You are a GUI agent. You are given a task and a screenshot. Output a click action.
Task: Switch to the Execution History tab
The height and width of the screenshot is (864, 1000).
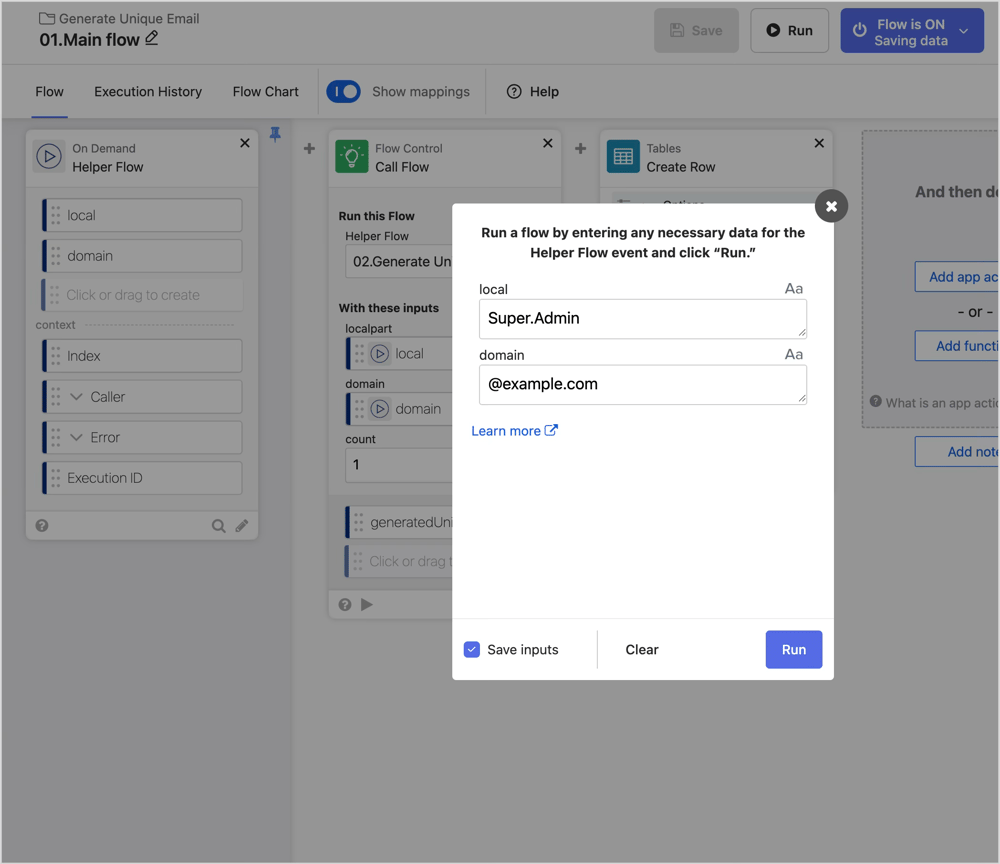tap(148, 92)
